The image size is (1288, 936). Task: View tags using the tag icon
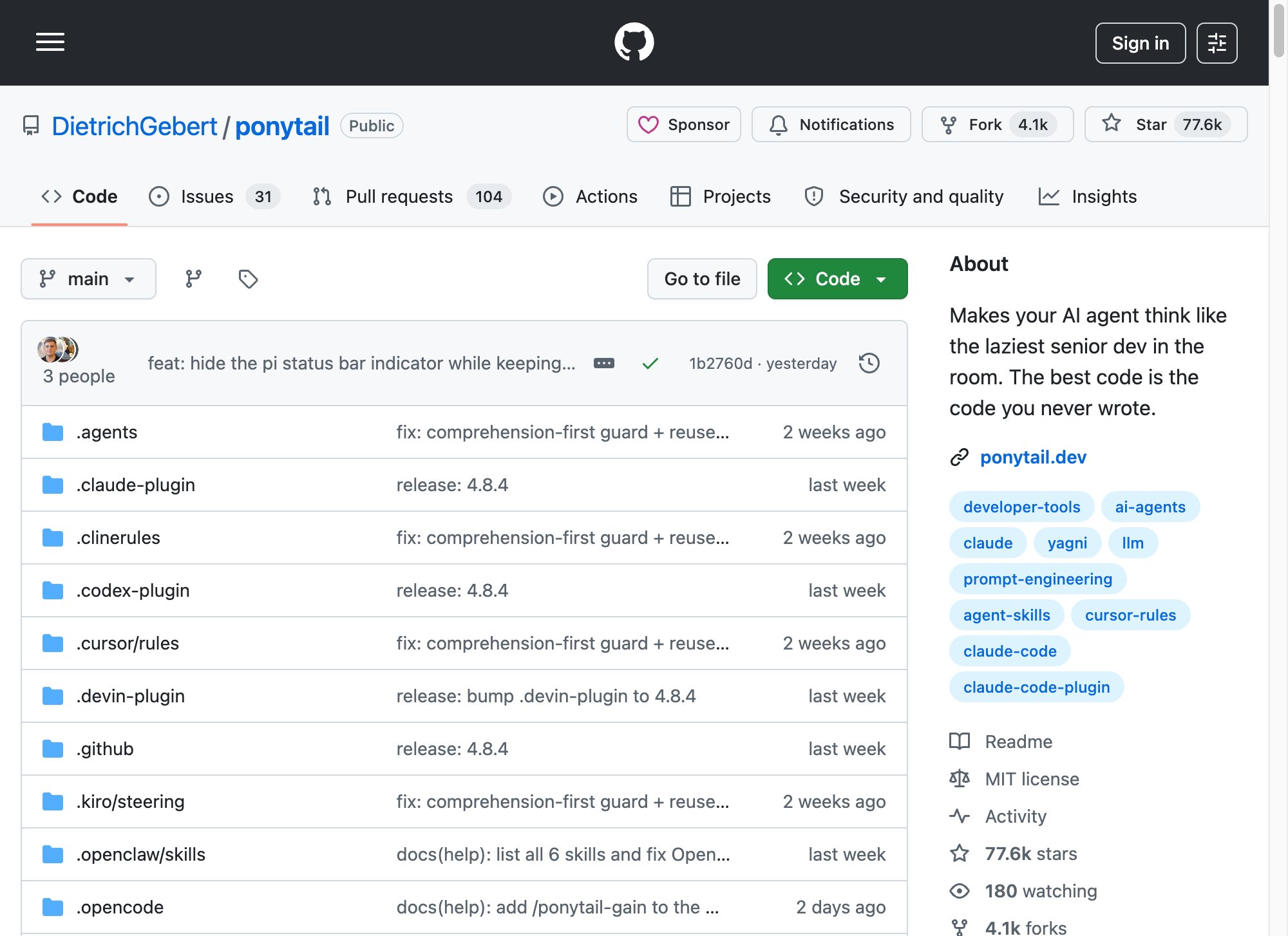click(x=248, y=279)
